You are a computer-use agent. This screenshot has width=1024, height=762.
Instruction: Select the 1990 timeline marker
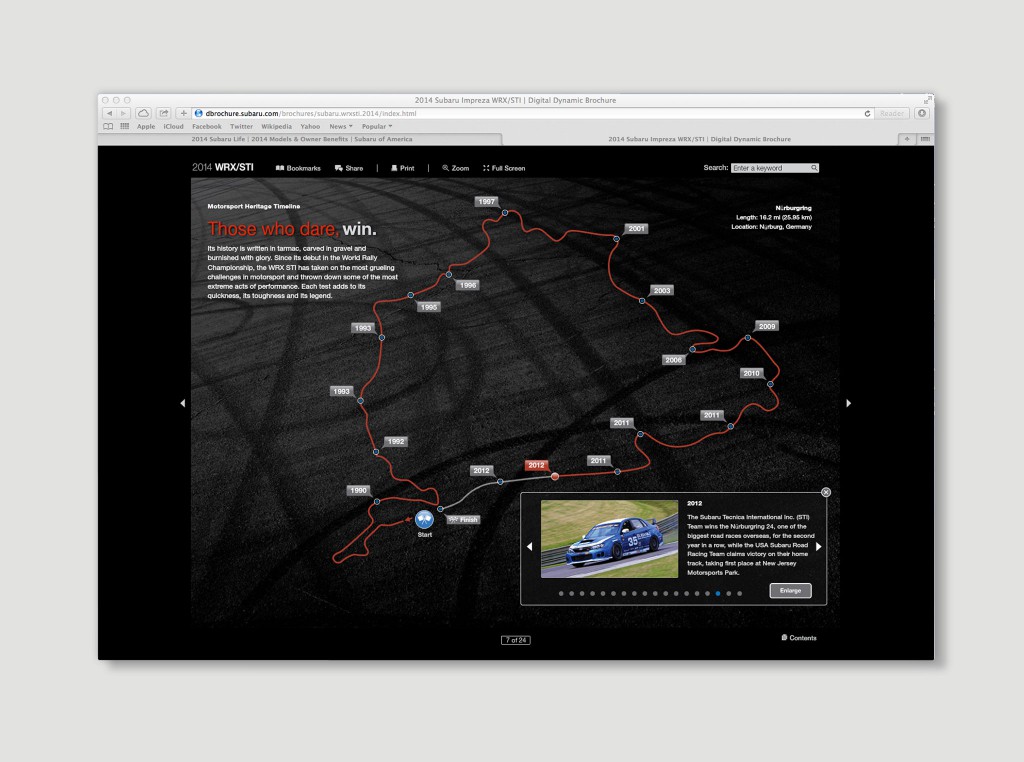click(358, 490)
